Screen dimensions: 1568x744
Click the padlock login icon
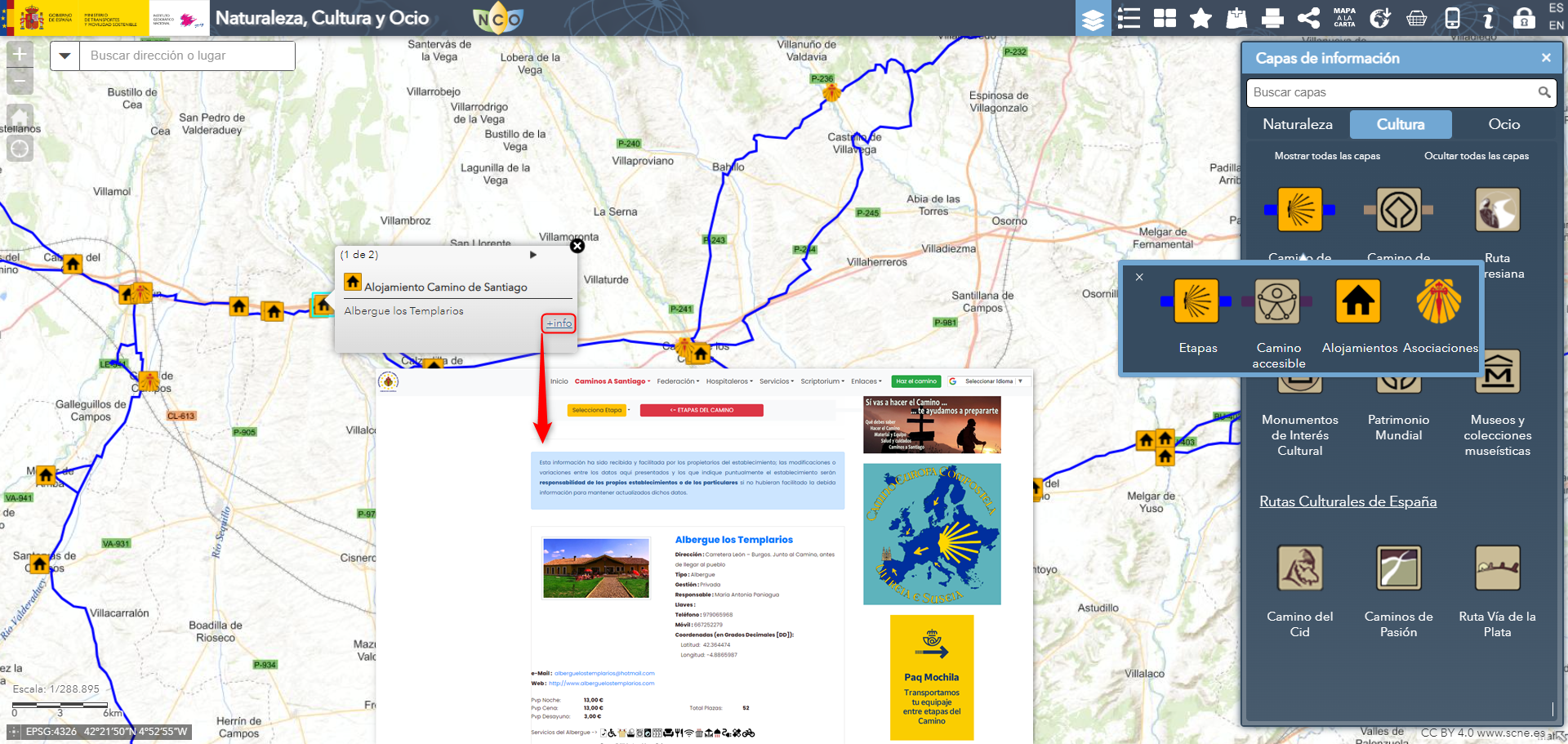pyautogui.click(x=1524, y=18)
